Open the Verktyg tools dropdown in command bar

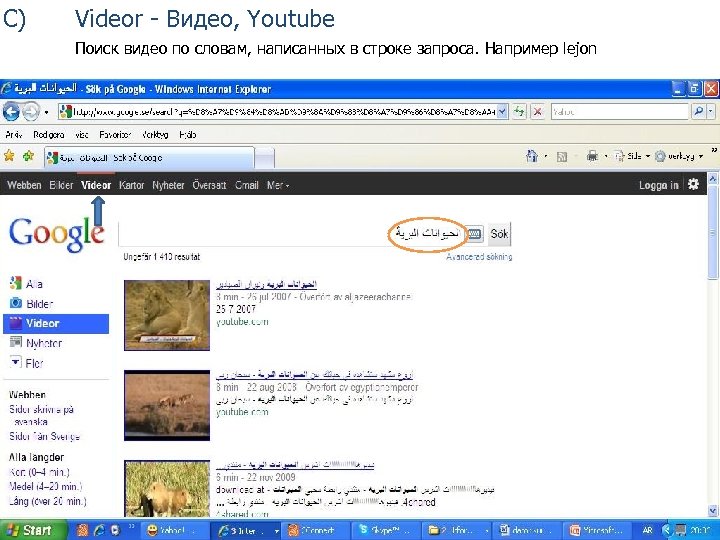pyautogui.click(x=679, y=157)
